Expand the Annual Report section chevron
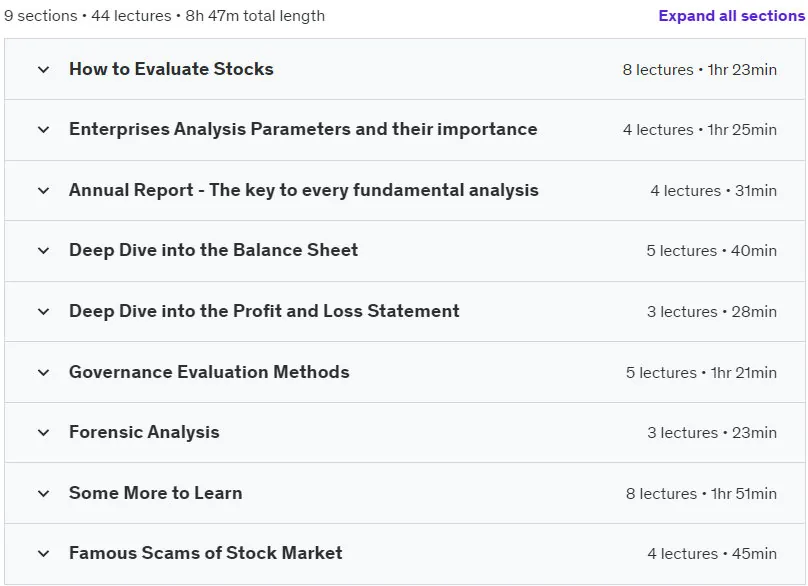 (x=44, y=191)
